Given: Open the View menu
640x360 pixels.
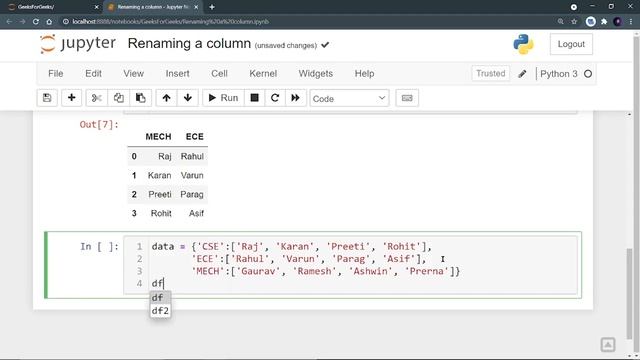Looking at the screenshot, I should [133, 73].
